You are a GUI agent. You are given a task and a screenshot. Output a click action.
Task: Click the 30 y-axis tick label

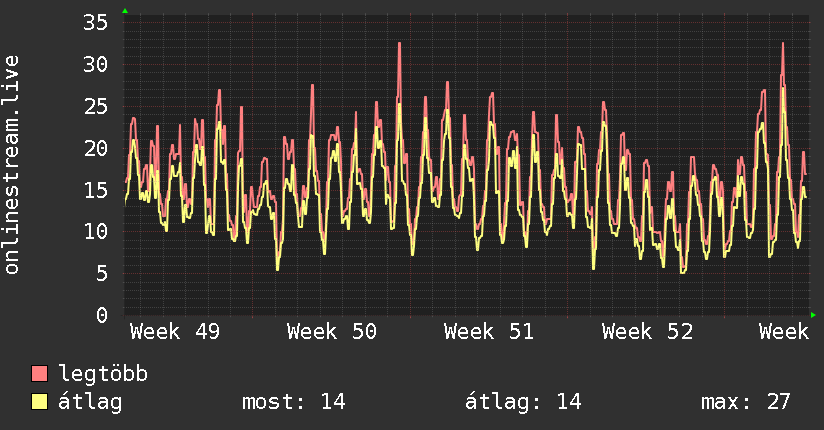coord(95,65)
